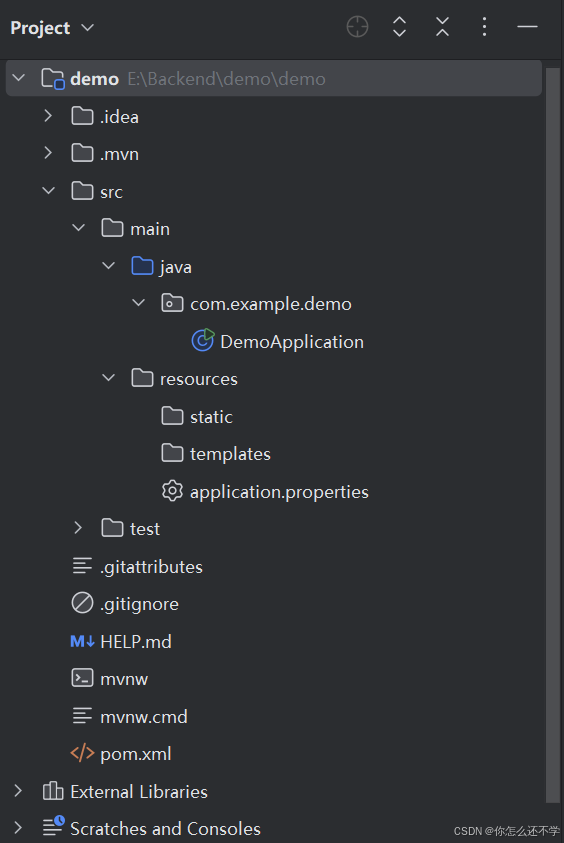Image resolution: width=564 pixels, height=843 pixels.
Task: Click the .gitattributes text file icon
Action: [x=82, y=566]
